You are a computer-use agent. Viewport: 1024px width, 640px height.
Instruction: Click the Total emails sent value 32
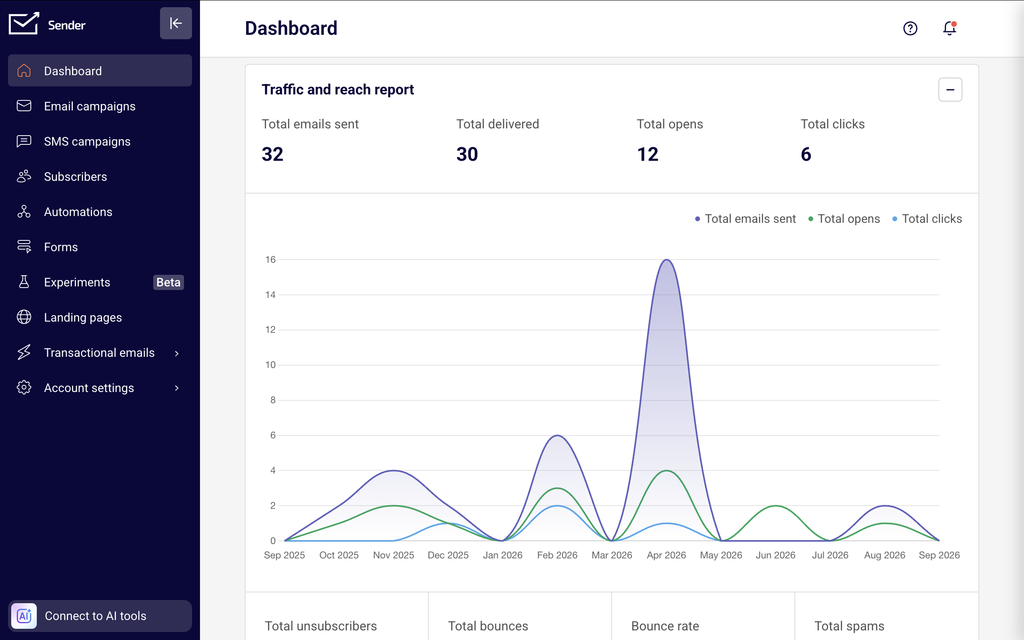tap(272, 154)
